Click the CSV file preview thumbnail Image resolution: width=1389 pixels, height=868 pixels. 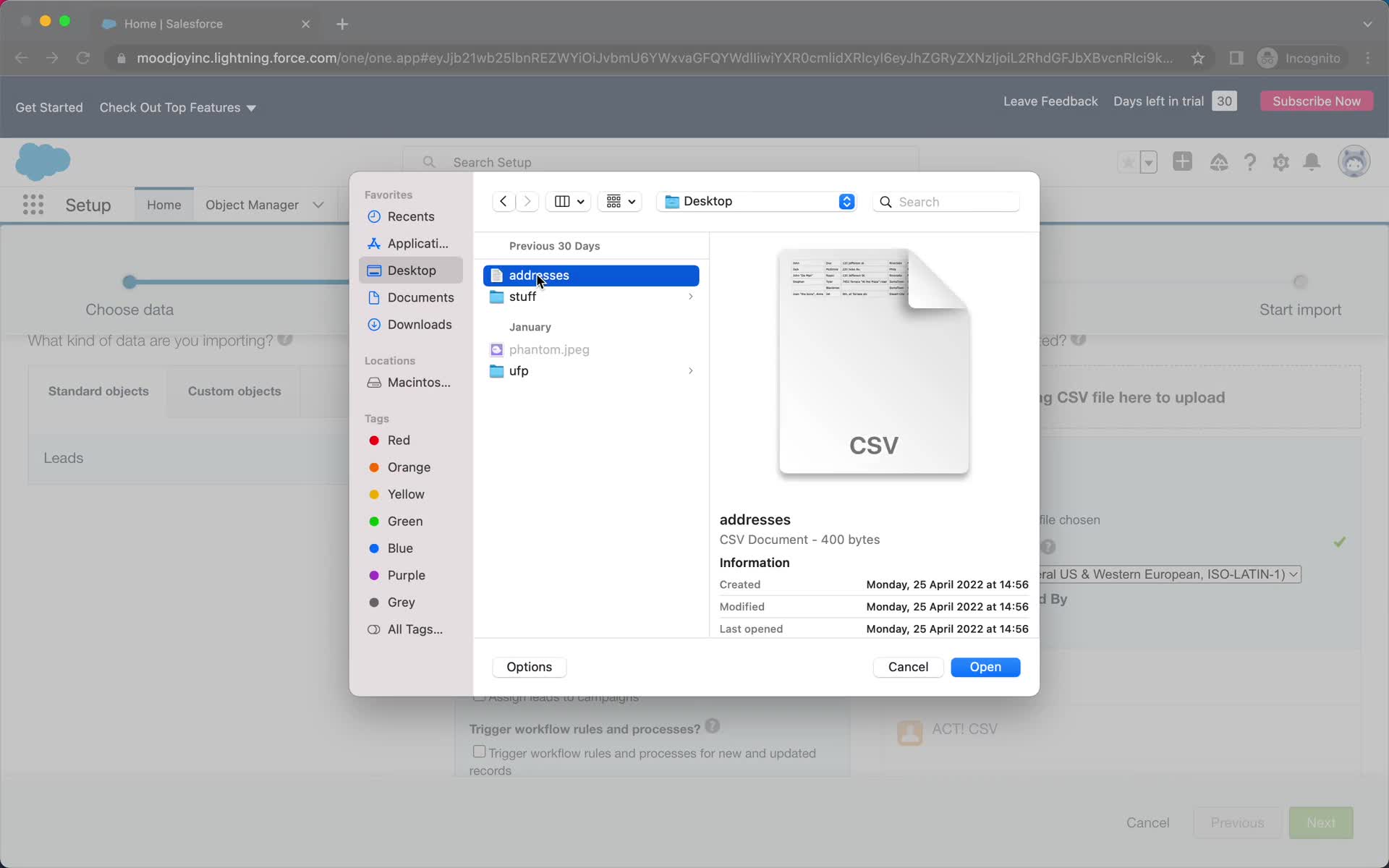pos(874,362)
